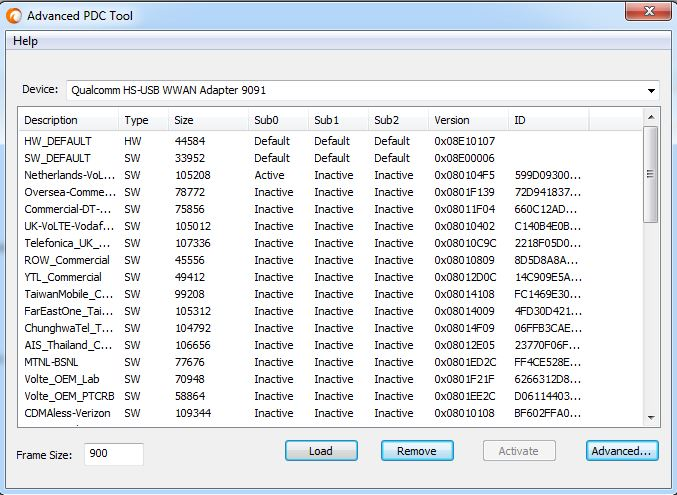Viewport: 677px width, 495px height.
Task: Click version 0x08E10107
Action: [x=465, y=141]
